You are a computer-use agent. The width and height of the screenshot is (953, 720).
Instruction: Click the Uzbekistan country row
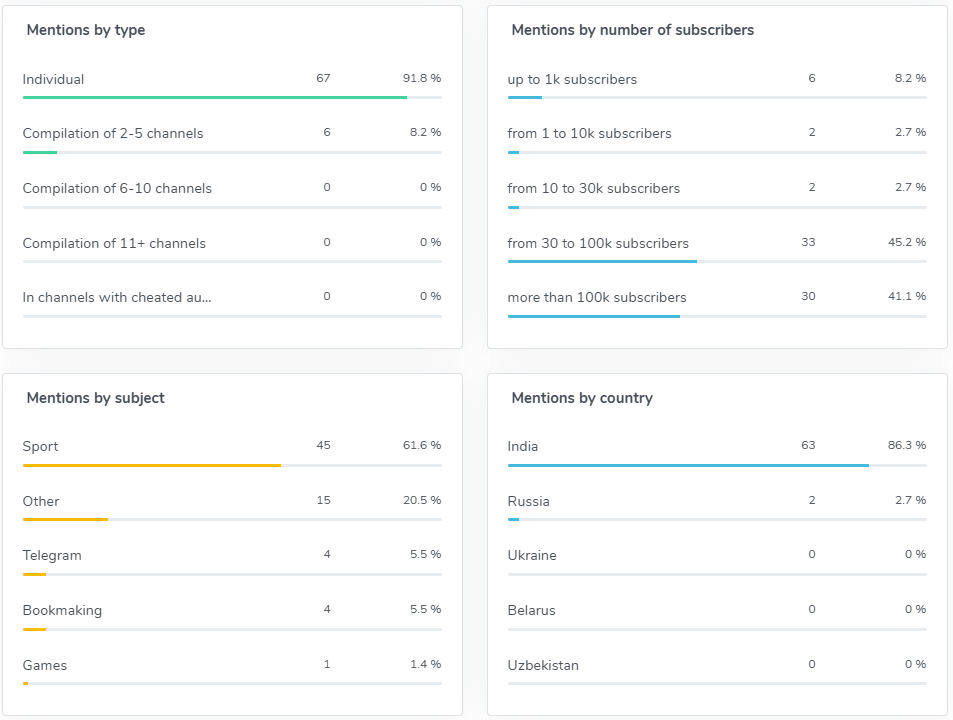542,665
